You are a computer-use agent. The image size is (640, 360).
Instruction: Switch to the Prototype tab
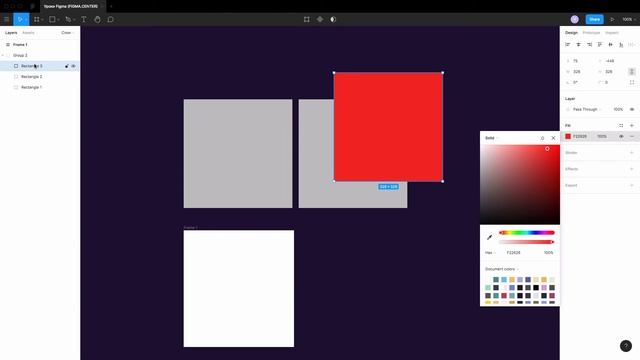tap(591, 33)
